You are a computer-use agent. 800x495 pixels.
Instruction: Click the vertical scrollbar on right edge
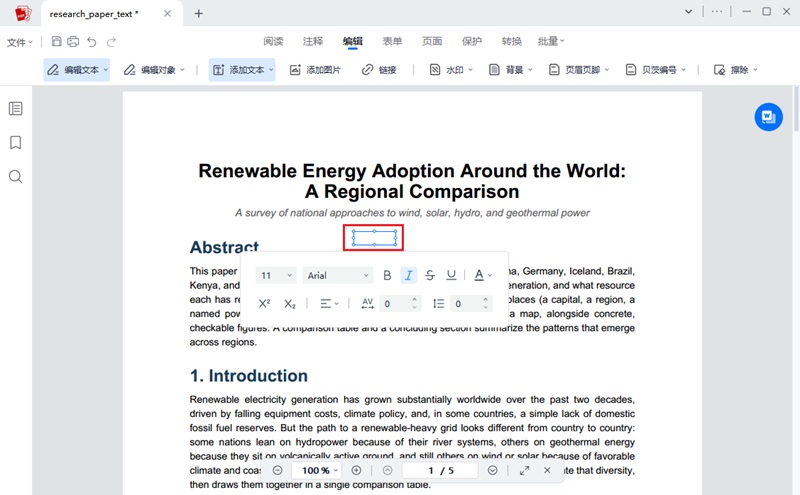point(796,110)
